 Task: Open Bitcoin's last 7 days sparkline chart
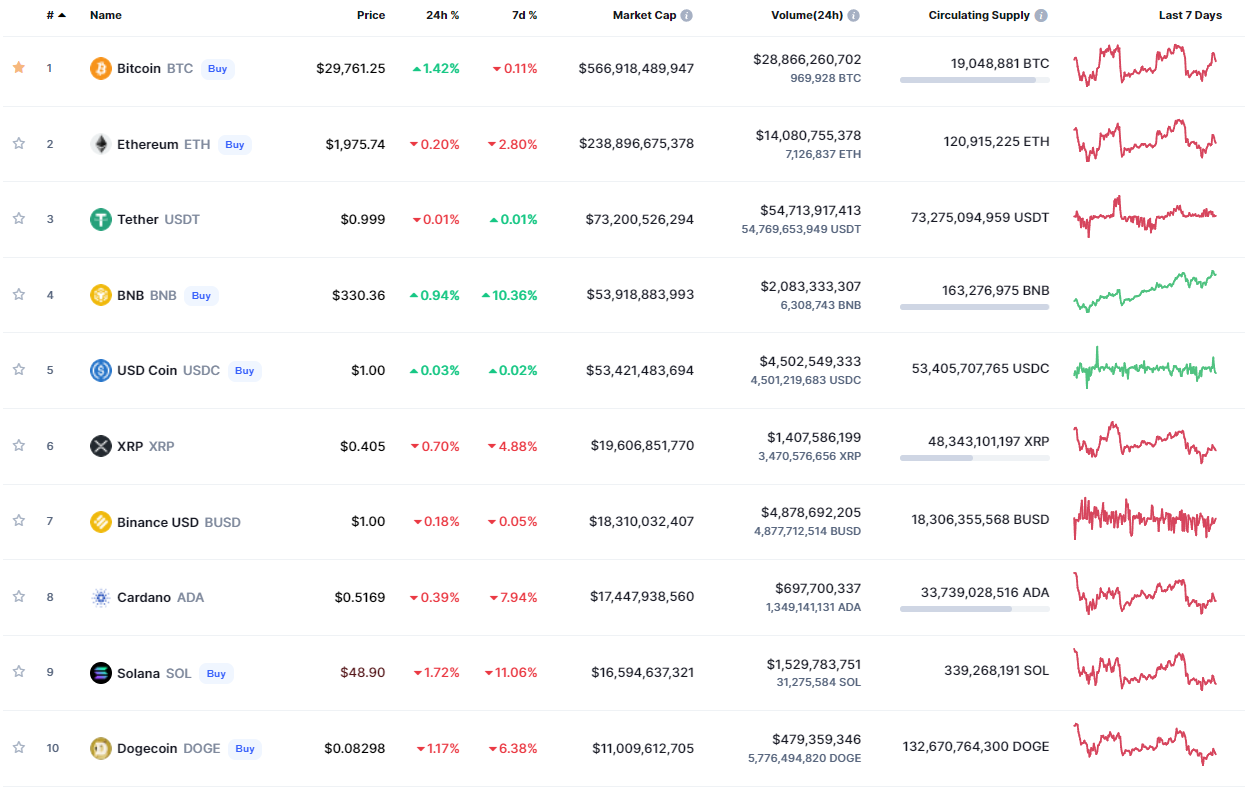pyautogui.click(x=1145, y=66)
